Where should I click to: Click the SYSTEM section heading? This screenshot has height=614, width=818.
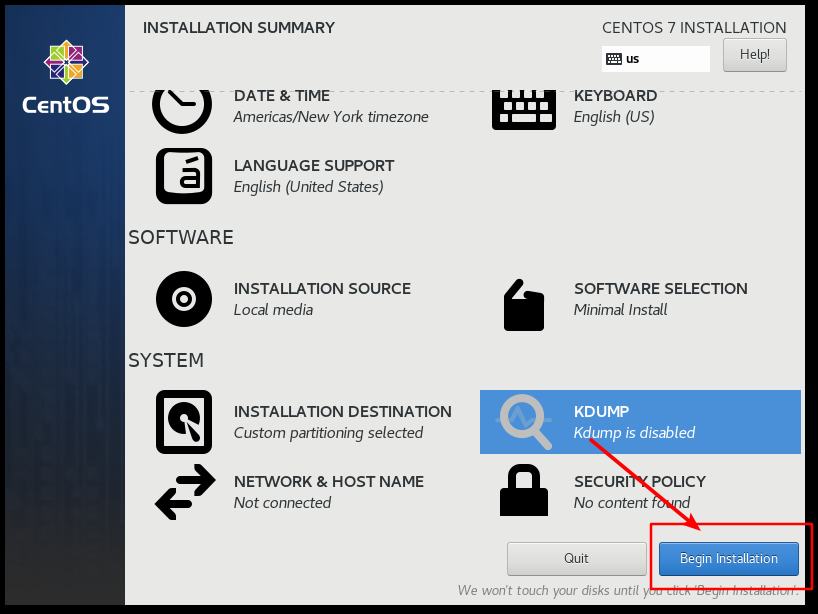pos(166,360)
